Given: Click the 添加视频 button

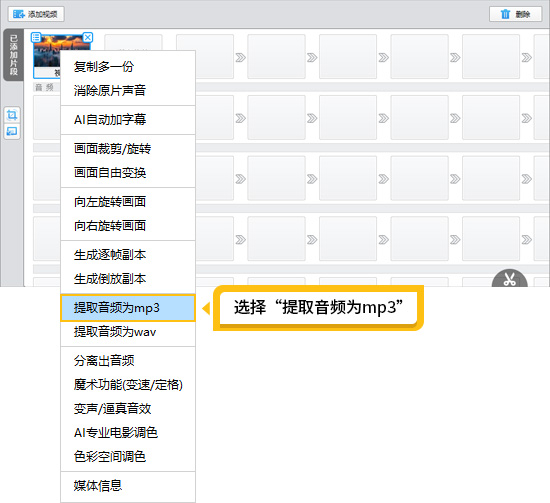Looking at the screenshot, I should pos(36,14).
